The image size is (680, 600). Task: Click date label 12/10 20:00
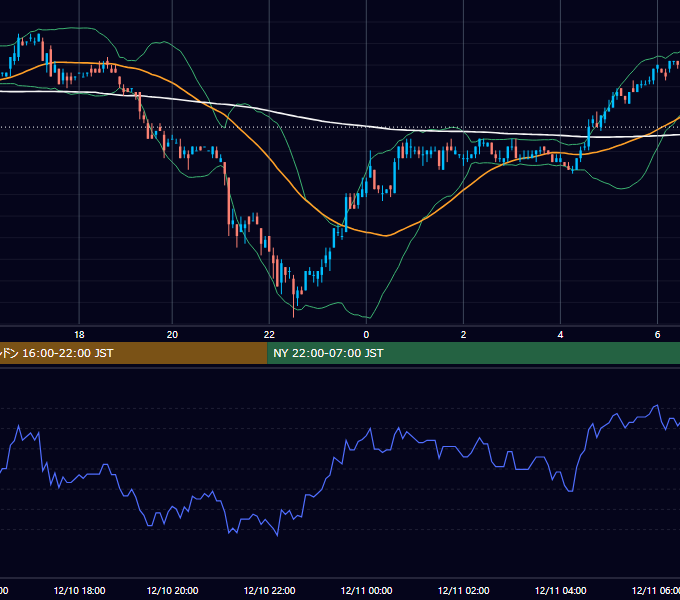[x=172, y=590]
